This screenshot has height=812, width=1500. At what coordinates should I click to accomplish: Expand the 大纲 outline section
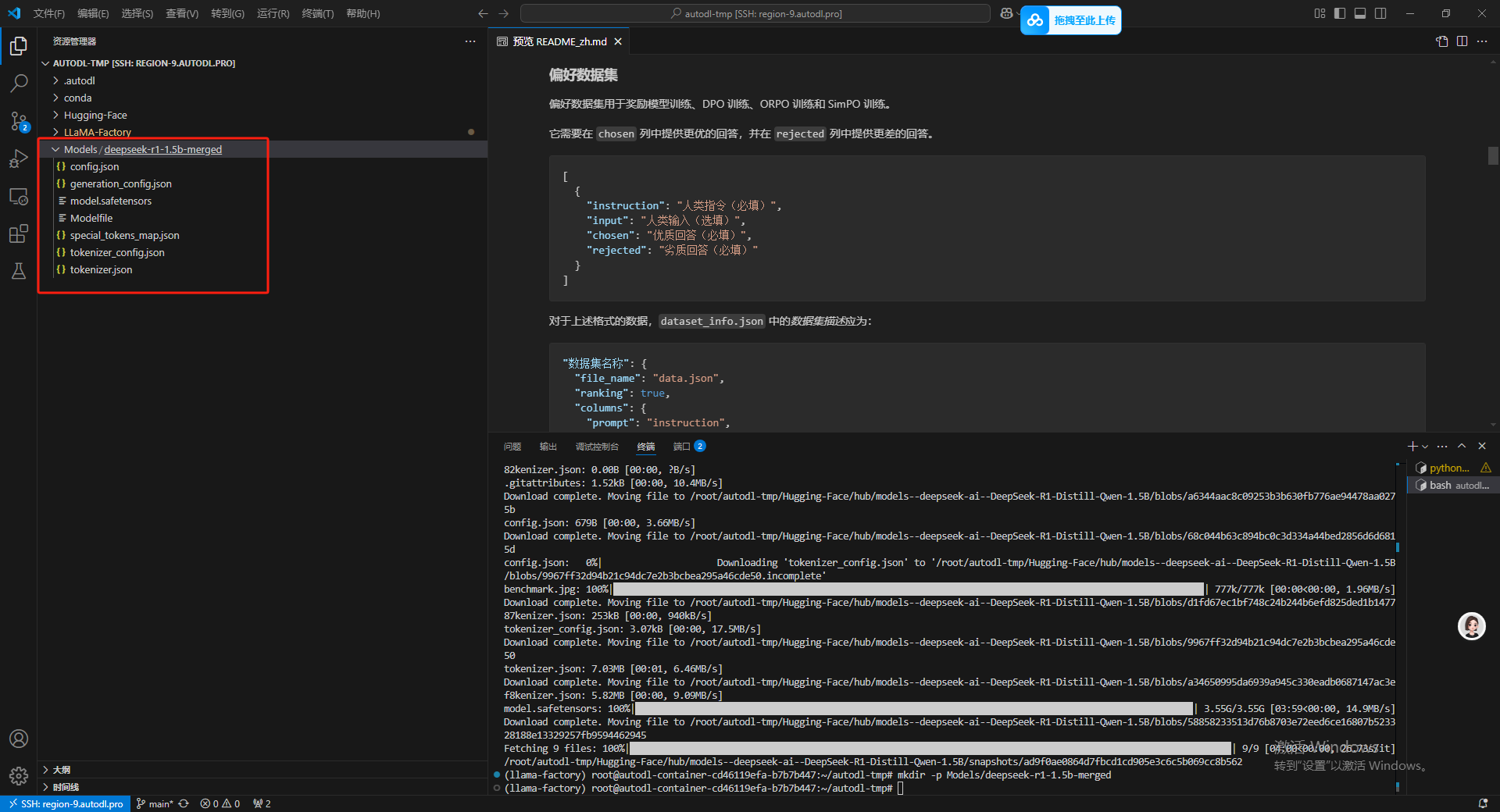262,770
